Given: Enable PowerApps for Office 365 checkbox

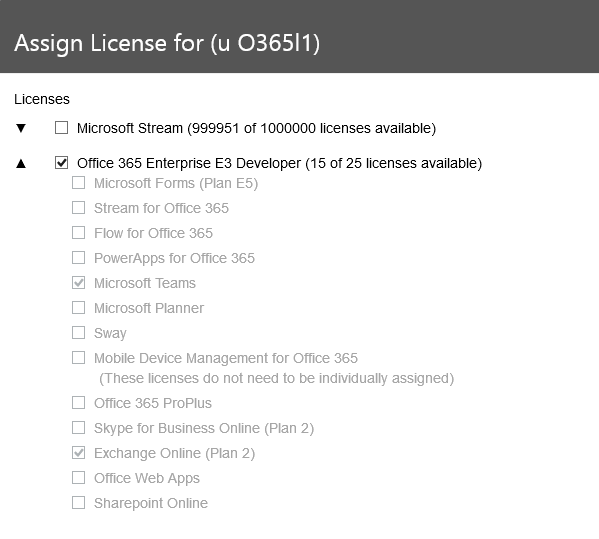Looking at the screenshot, I should tap(79, 258).
